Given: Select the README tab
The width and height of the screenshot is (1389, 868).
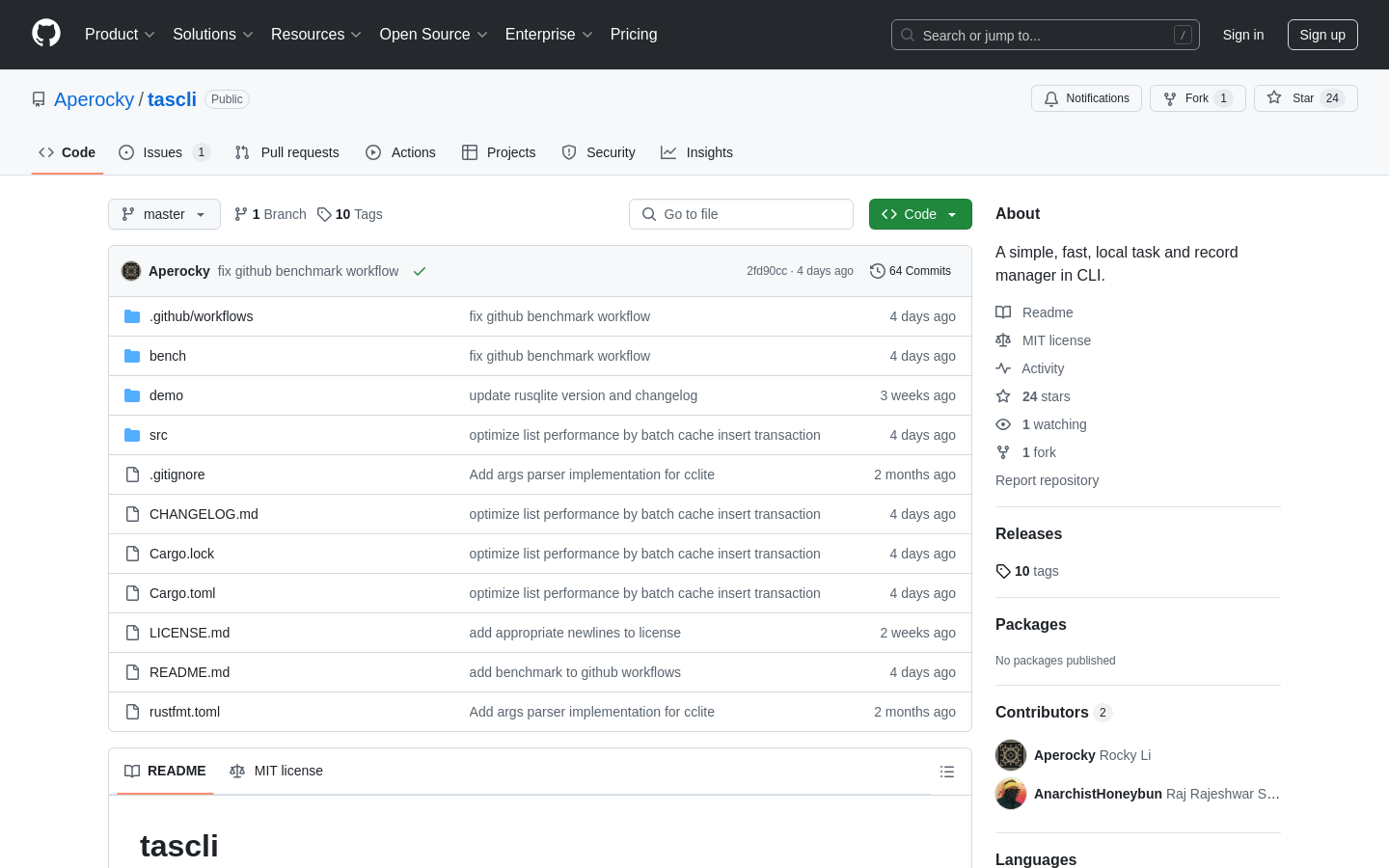Looking at the screenshot, I should point(165,771).
